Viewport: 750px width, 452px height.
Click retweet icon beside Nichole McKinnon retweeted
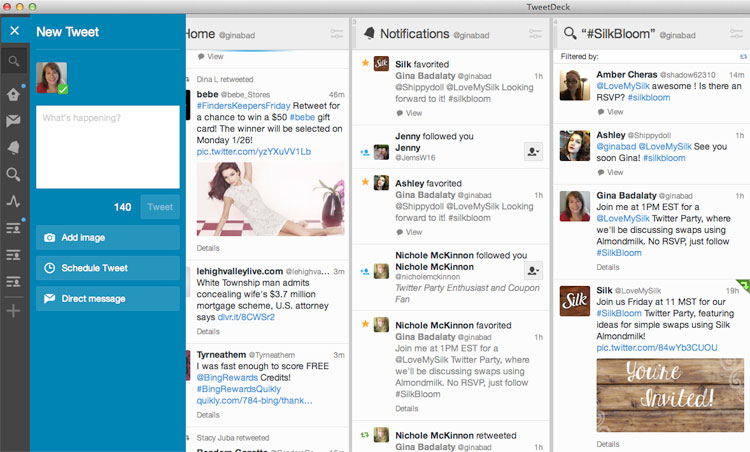pos(365,435)
